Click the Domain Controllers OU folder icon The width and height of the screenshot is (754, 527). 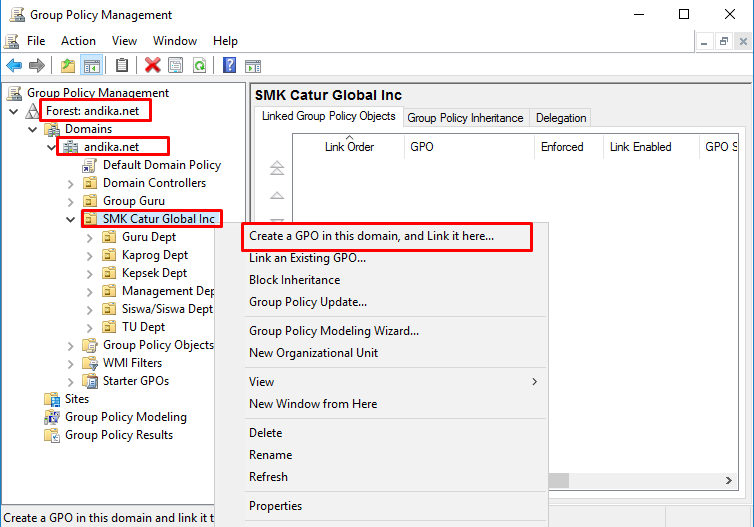pyautogui.click(x=89, y=183)
